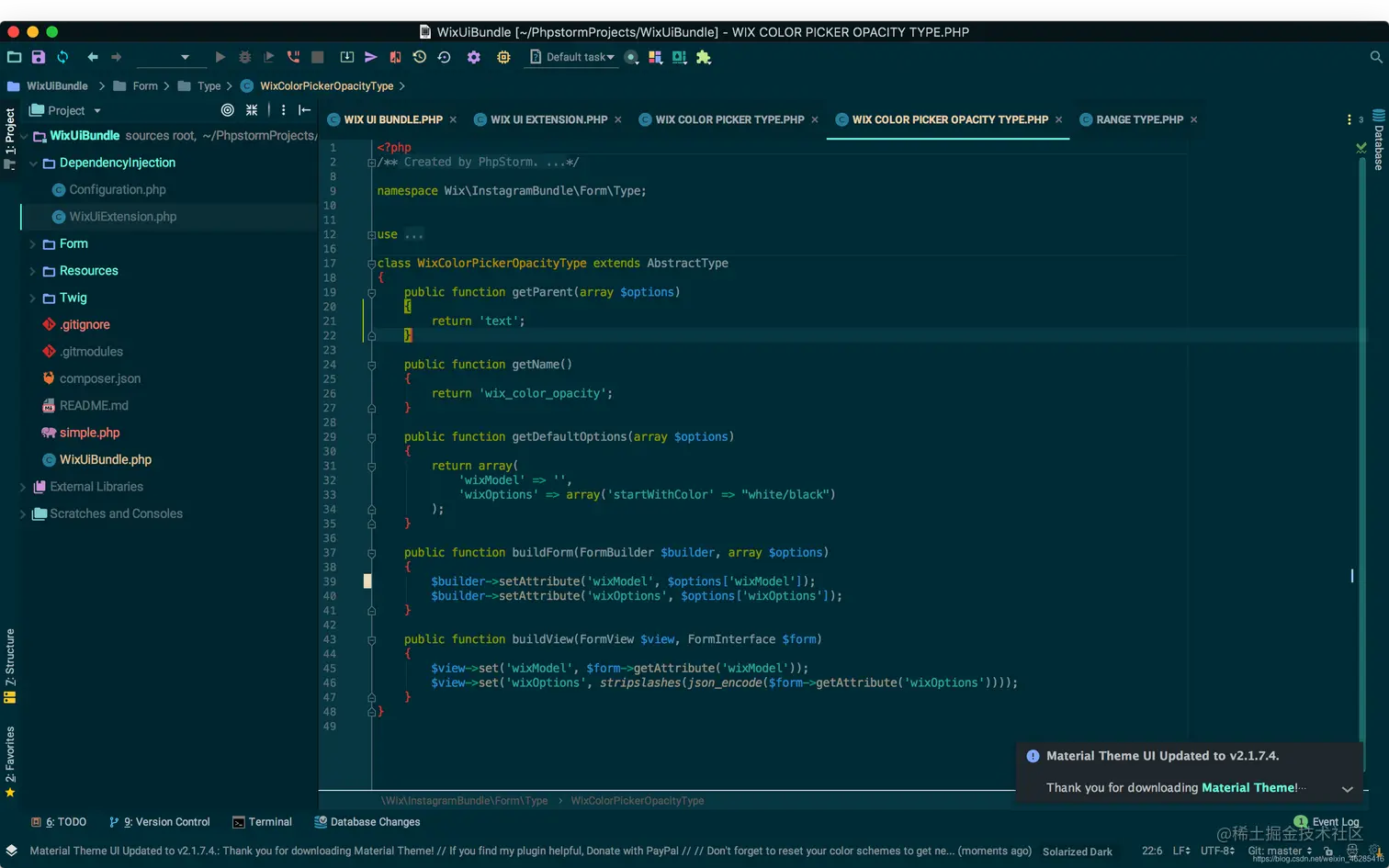
Task: Expand Scratches and Consoles node
Action: click(23, 514)
